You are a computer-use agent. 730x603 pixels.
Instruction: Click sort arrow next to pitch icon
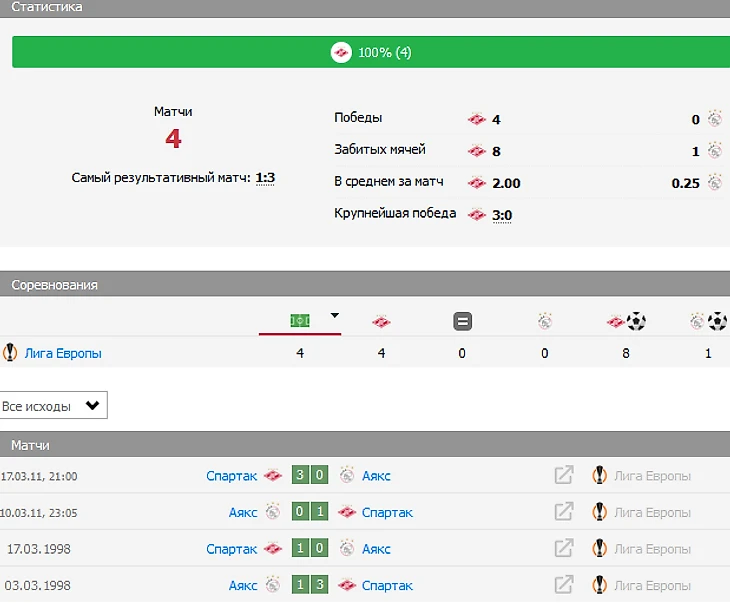(x=335, y=315)
